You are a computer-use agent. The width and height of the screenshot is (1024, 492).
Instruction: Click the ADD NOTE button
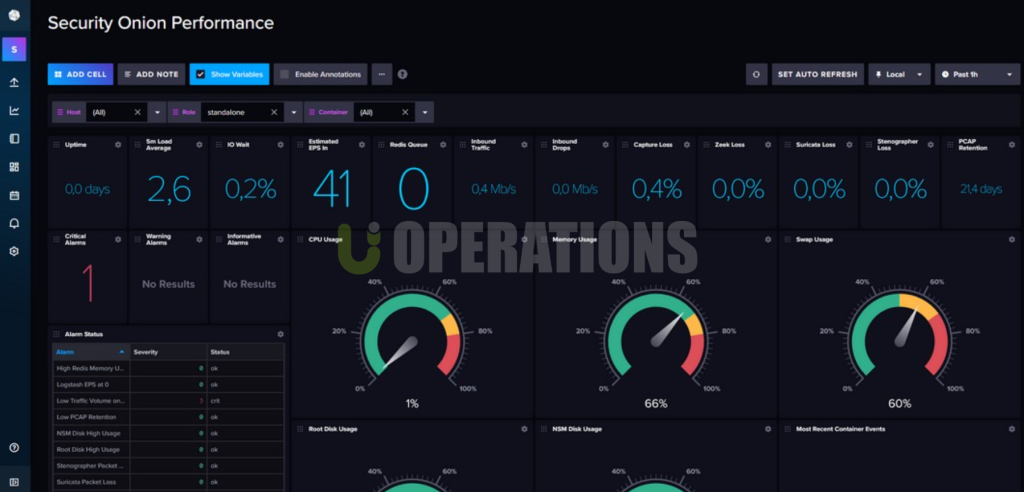(x=152, y=74)
